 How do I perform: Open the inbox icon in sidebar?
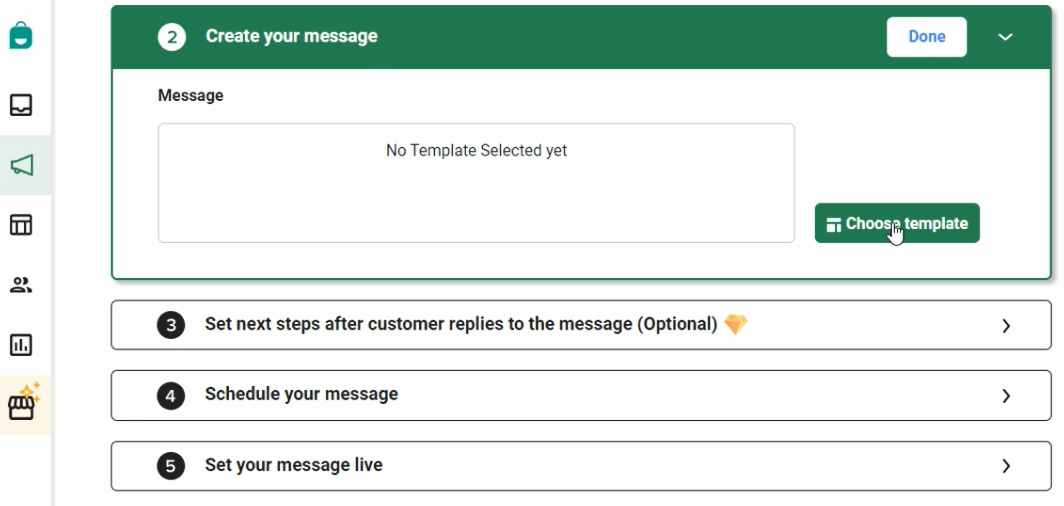(21, 105)
